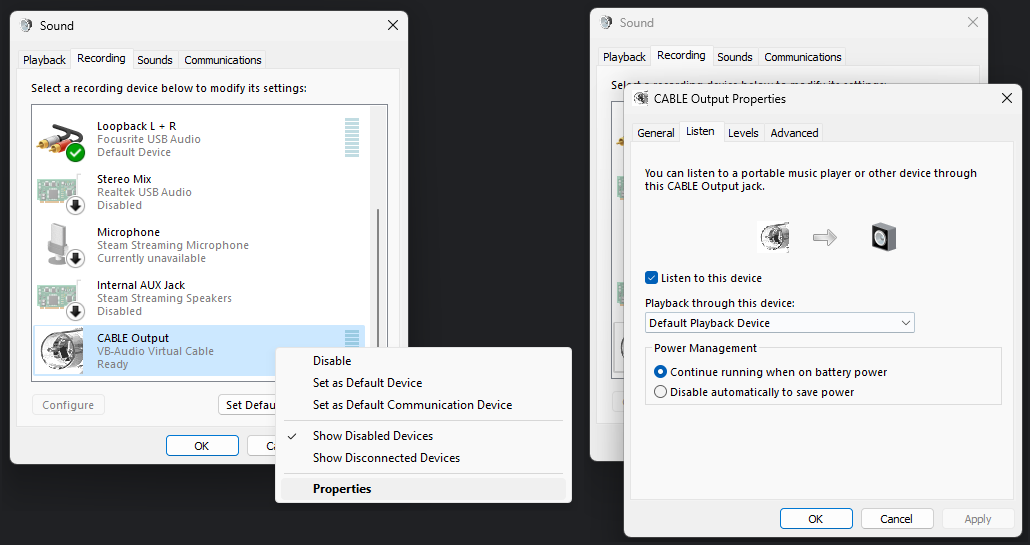Close the CABLE Output Properties dialog
Viewport: 1030px width, 545px height.
1006,98
